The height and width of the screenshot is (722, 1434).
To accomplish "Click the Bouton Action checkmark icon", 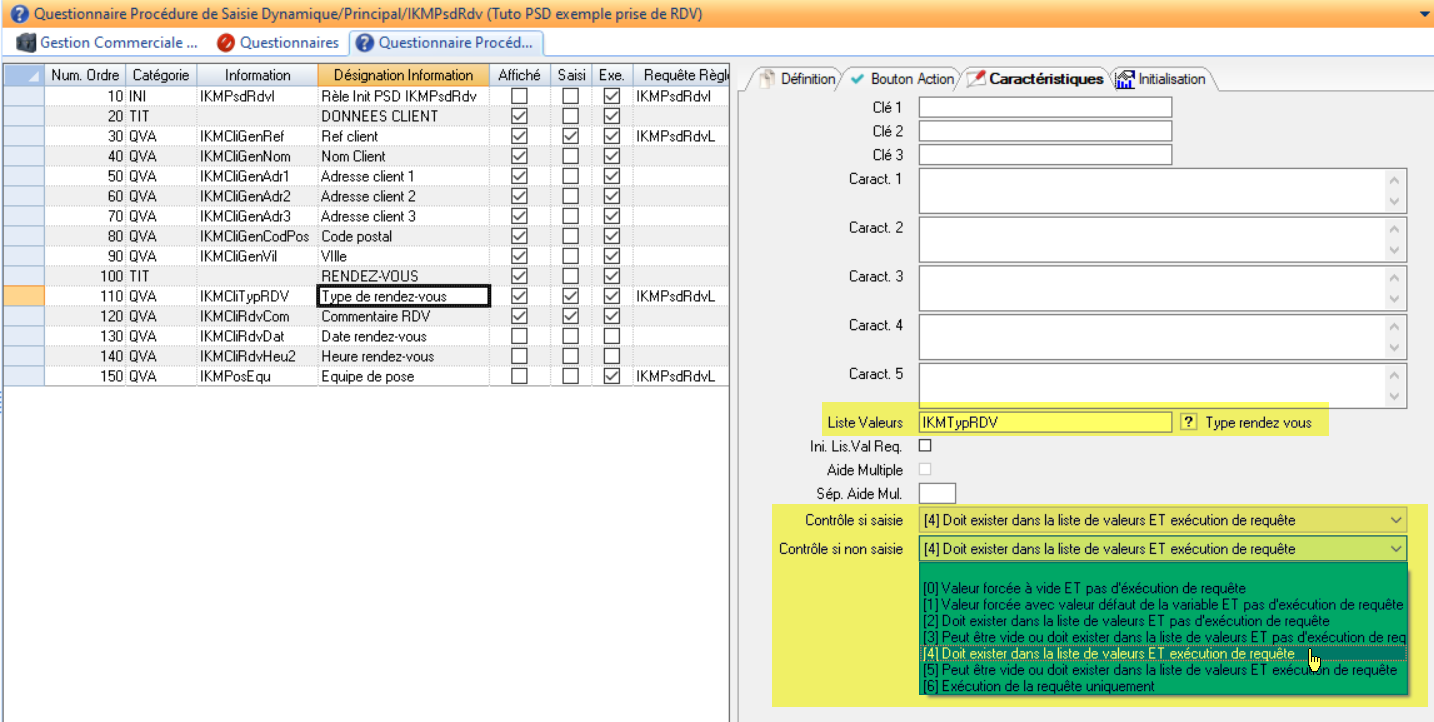I will [857, 79].
